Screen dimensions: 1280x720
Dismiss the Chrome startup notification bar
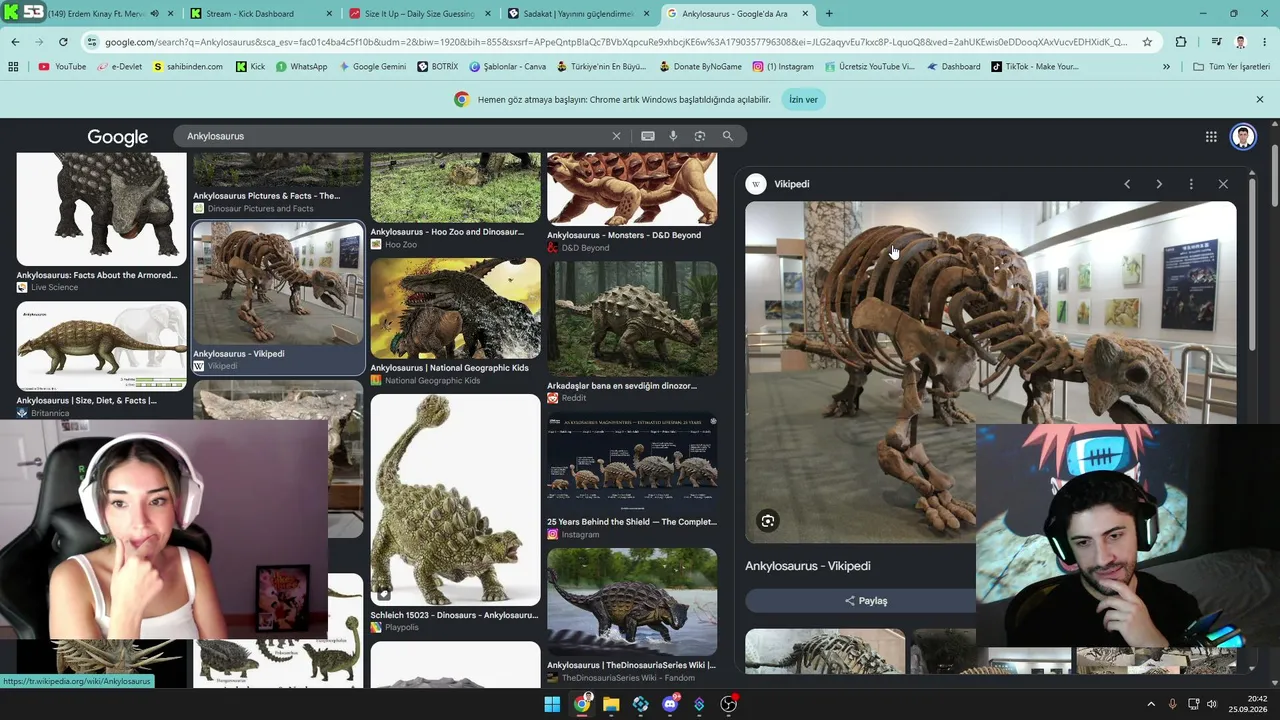click(1260, 100)
